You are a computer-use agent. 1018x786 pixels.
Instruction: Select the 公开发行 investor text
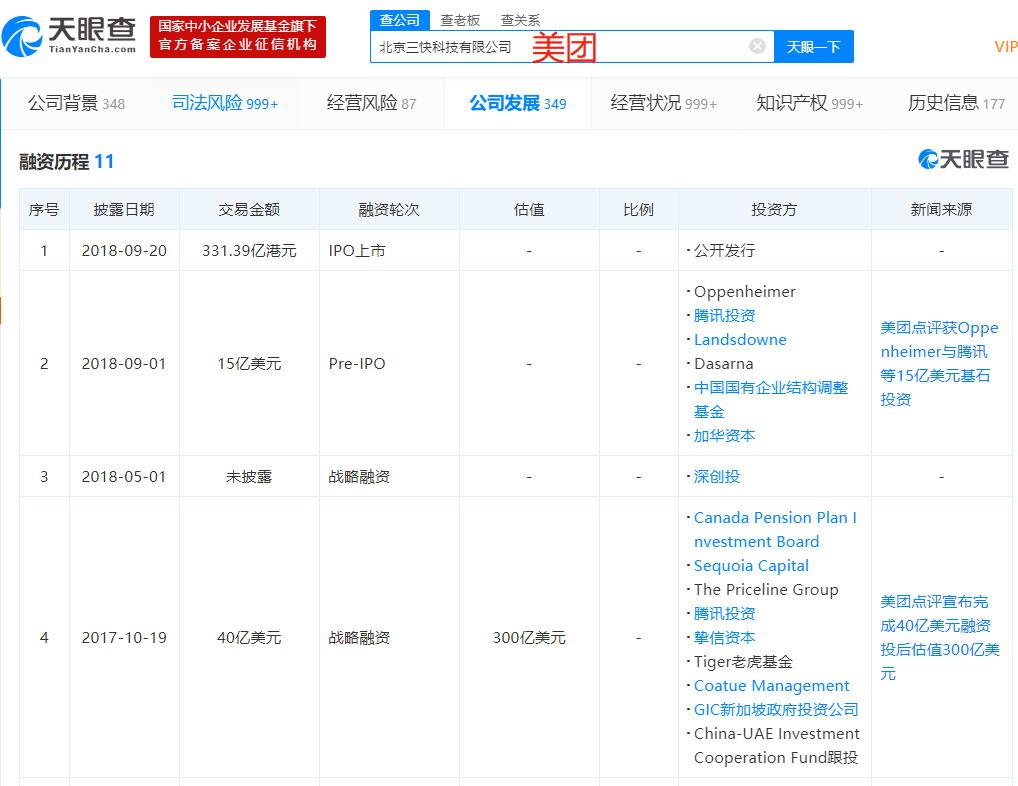pyautogui.click(x=725, y=251)
